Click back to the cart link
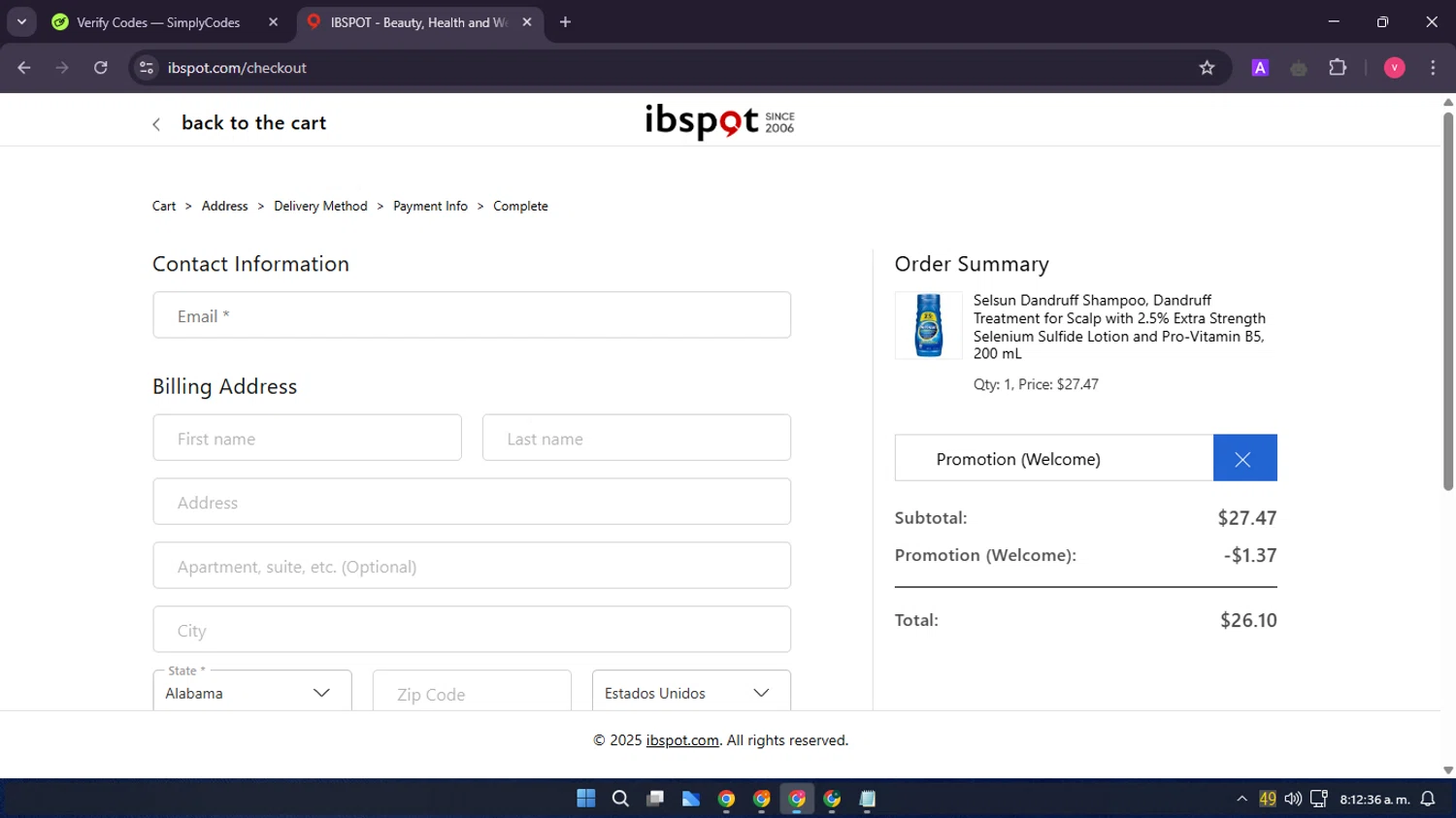 point(253,123)
